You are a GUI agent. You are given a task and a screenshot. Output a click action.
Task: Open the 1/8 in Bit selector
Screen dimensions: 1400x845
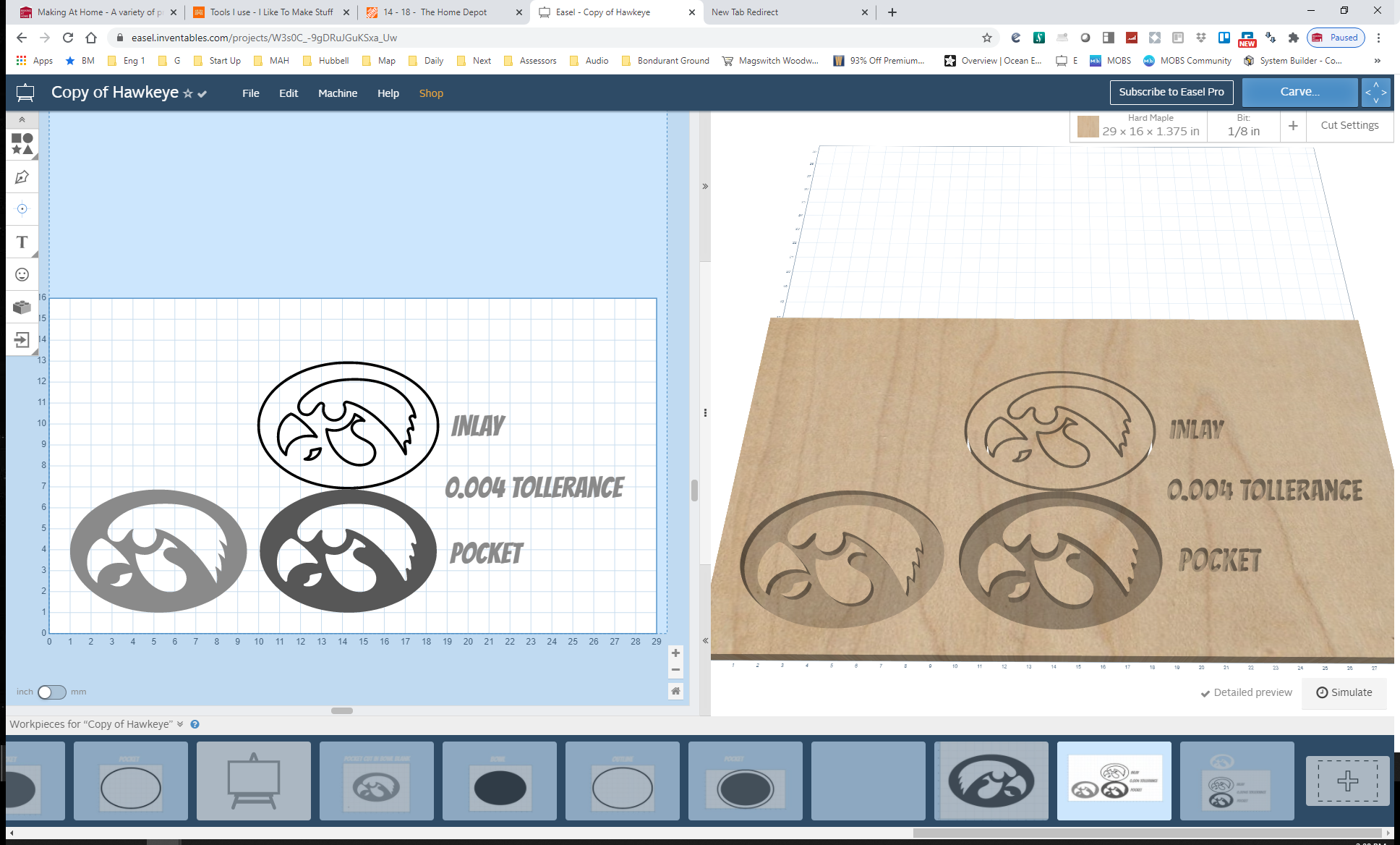click(x=1243, y=126)
